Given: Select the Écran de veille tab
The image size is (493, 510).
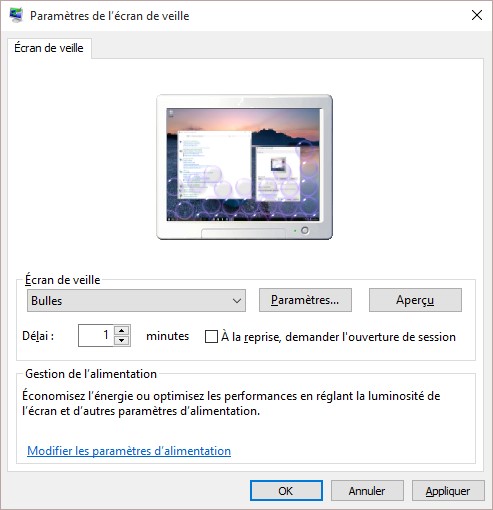Looking at the screenshot, I should [49, 48].
